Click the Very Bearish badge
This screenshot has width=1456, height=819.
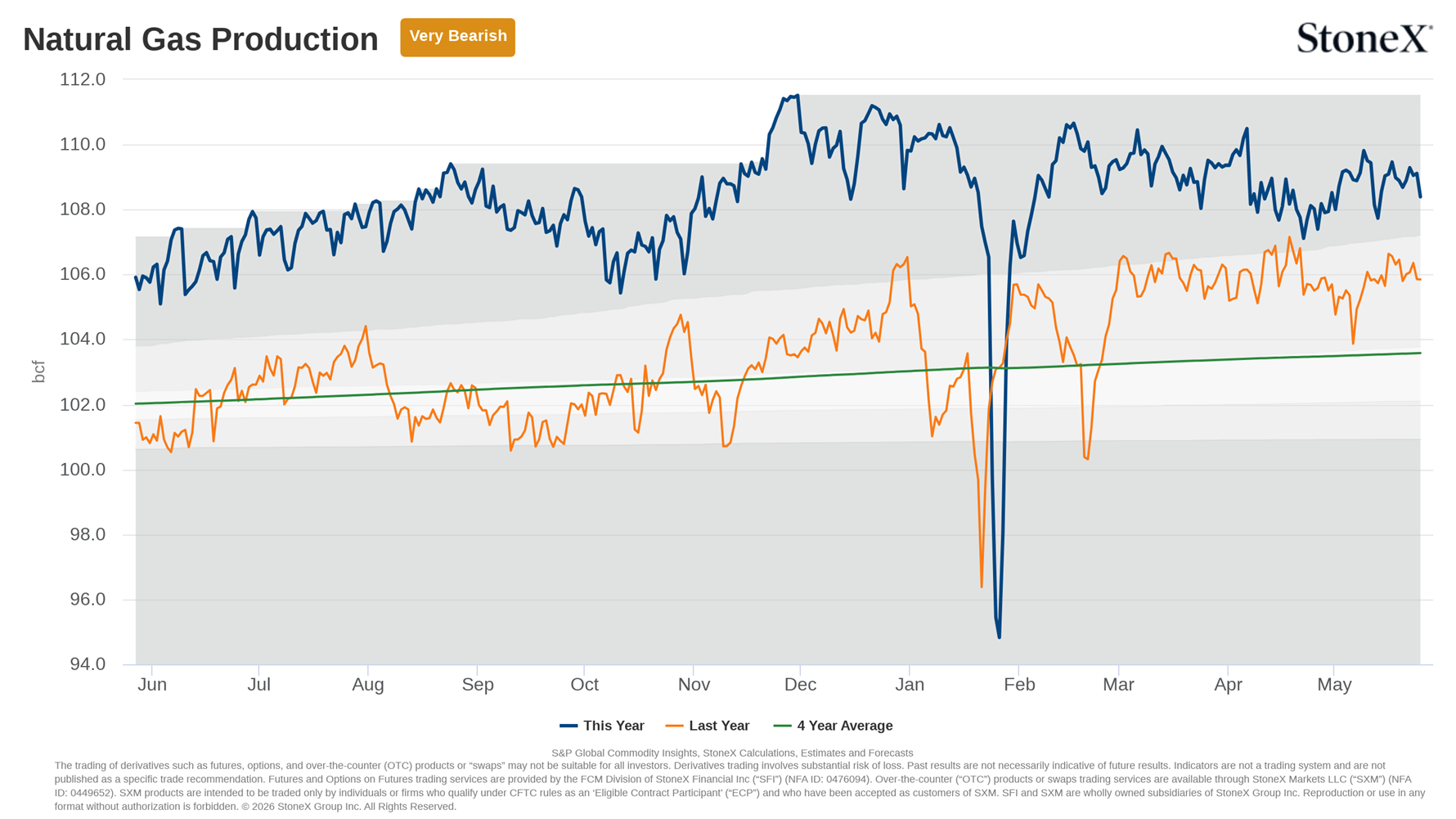coord(457,37)
